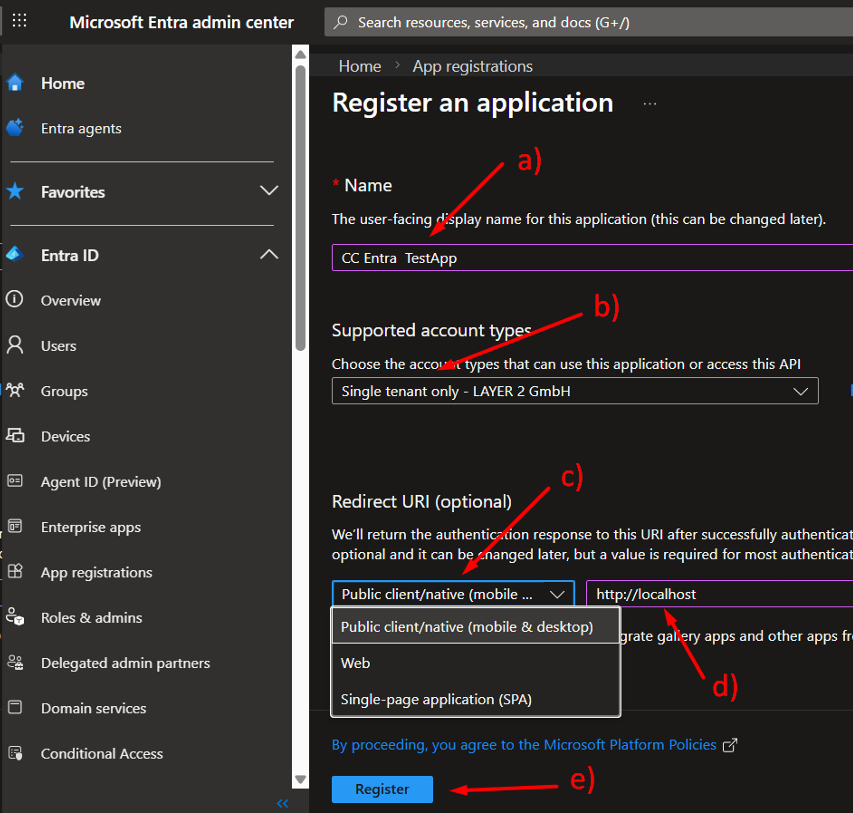Collapse the sidebar with double-chevron icon
The image size is (853, 813).
[282, 803]
